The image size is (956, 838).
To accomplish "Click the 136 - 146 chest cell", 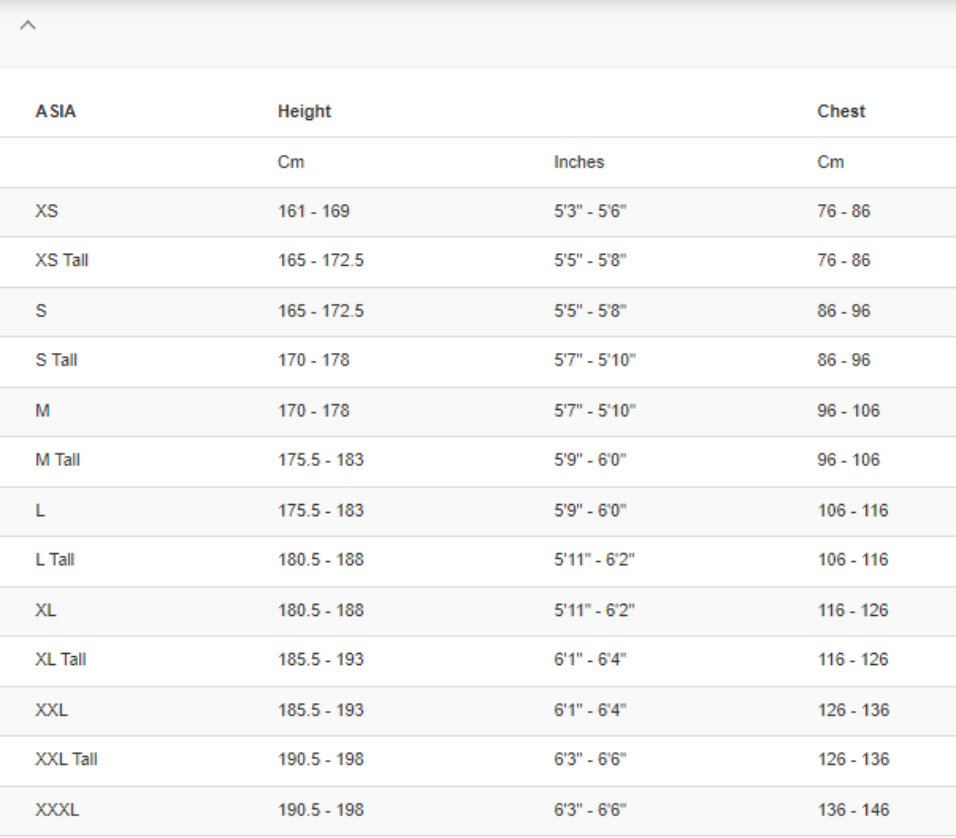I will point(852,809).
